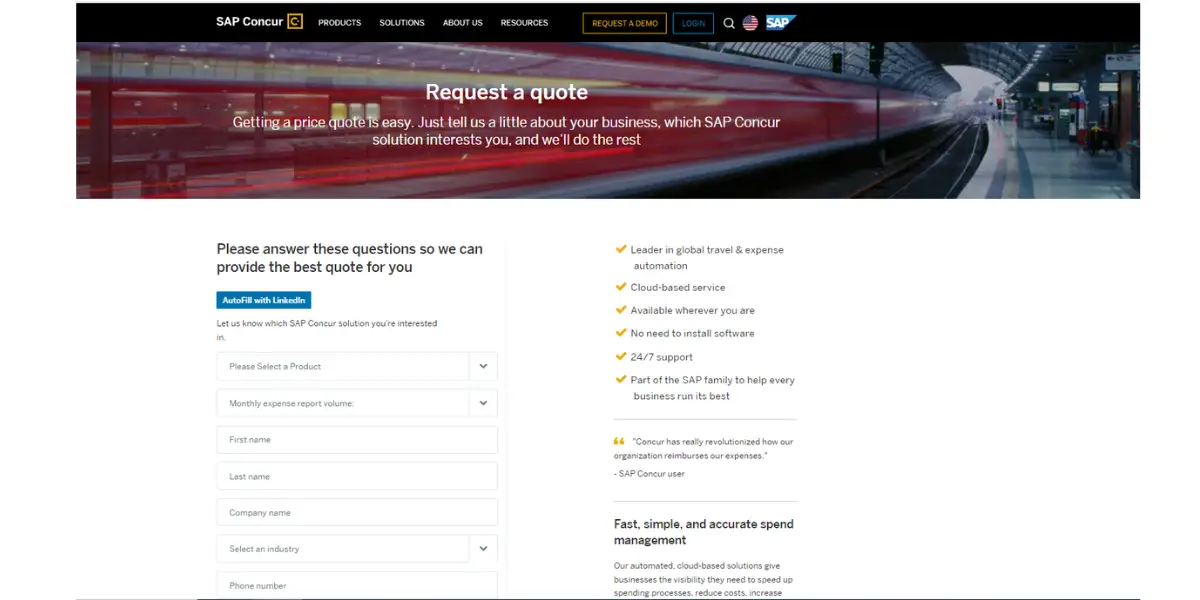Open the About Us menu

[x=463, y=23]
